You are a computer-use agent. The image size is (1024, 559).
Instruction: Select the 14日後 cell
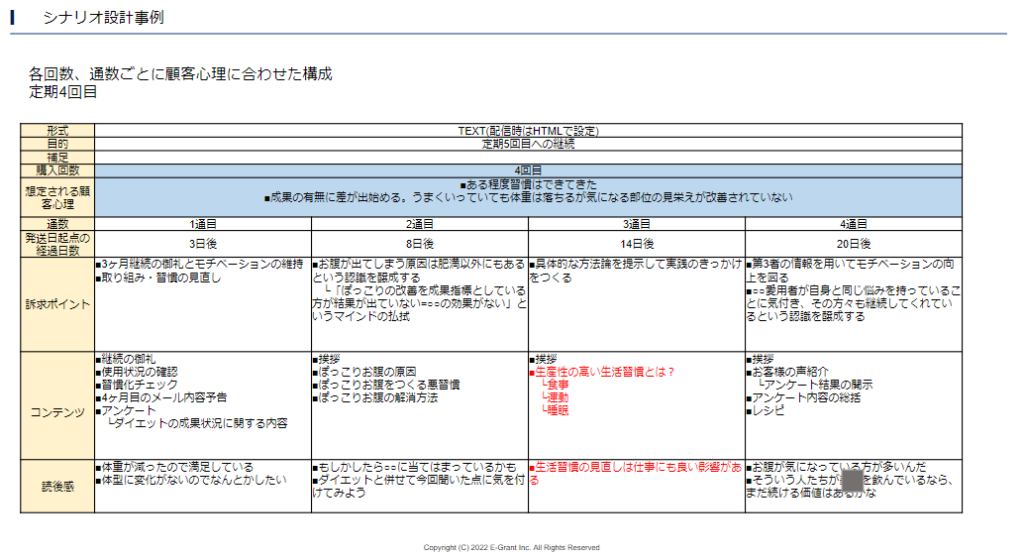pos(637,243)
